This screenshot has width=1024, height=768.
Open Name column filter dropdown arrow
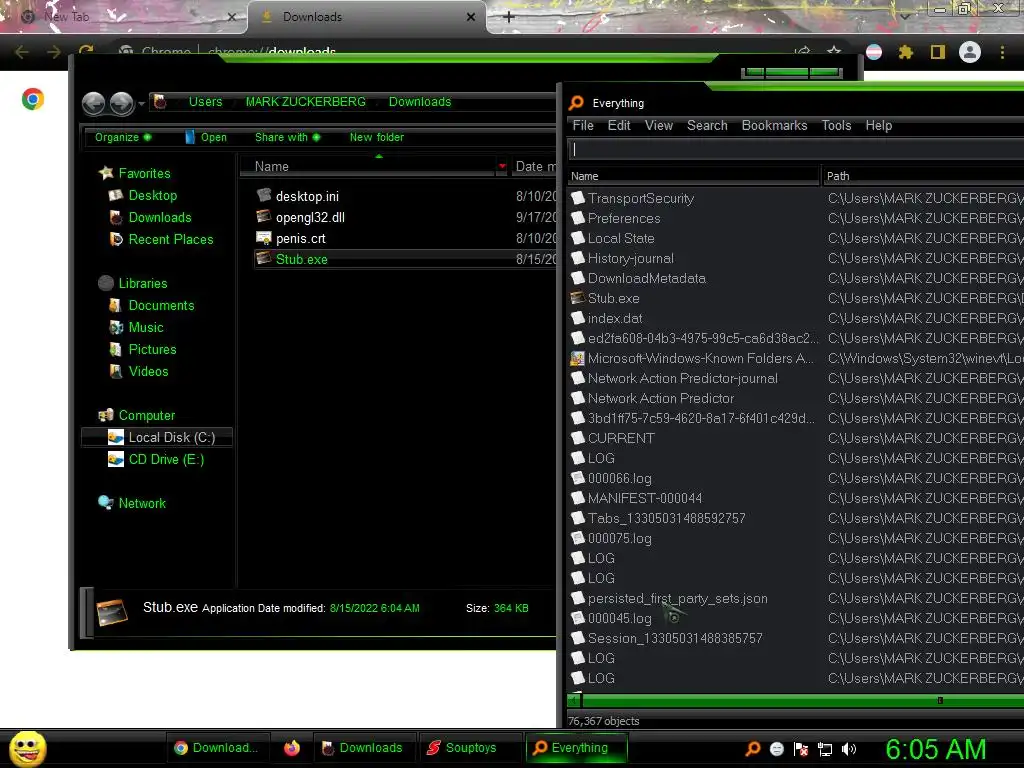[502, 167]
